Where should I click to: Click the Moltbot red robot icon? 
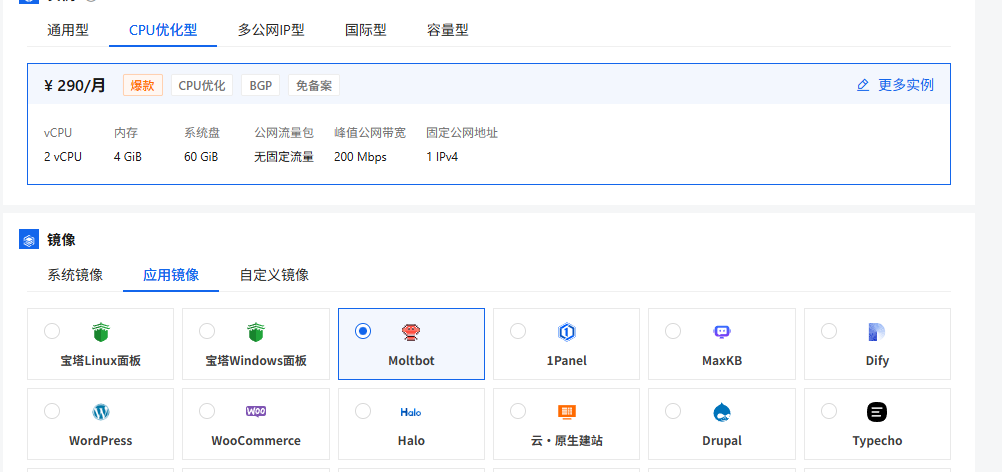pos(411,332)
